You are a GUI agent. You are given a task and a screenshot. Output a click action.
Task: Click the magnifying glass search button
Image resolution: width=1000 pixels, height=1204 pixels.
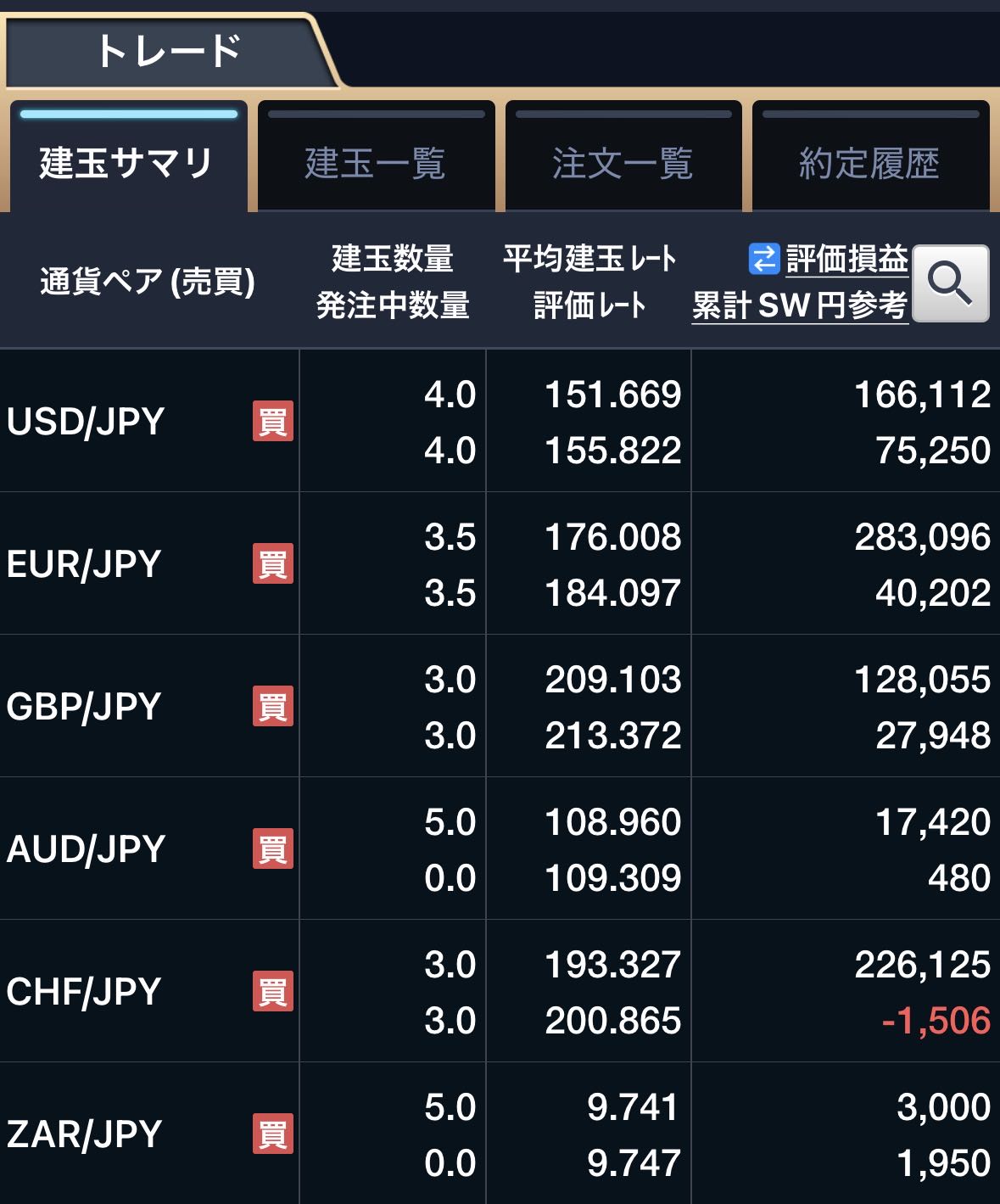pos(950,283)
